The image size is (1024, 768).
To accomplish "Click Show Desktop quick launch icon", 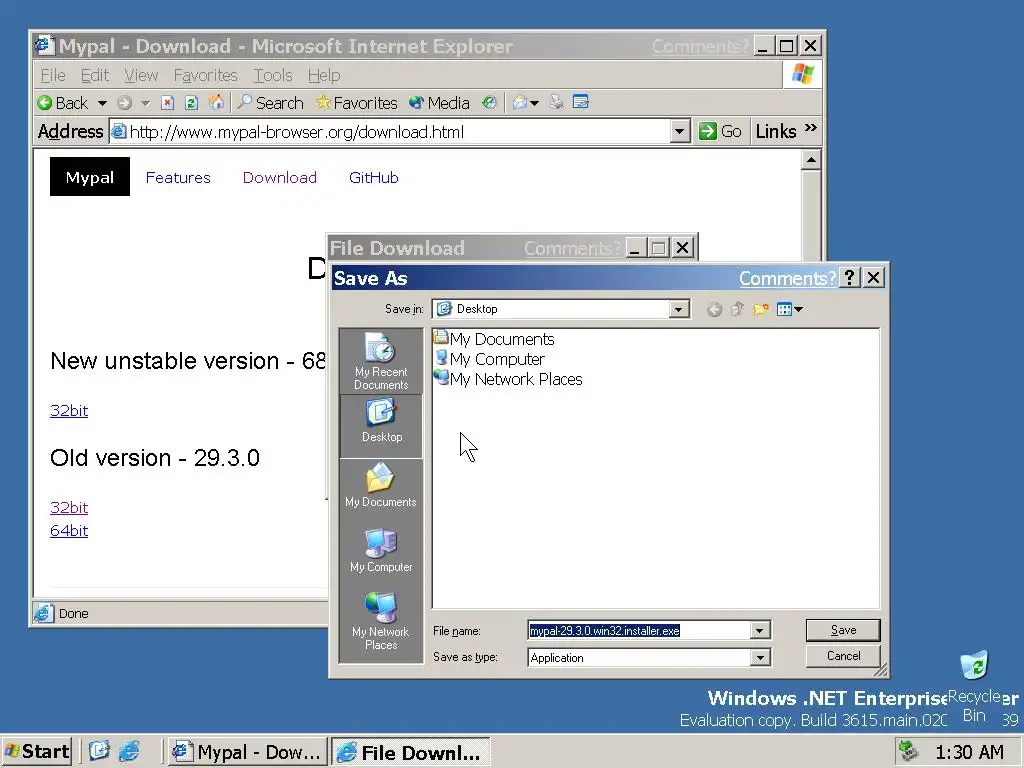I will 99,751.
